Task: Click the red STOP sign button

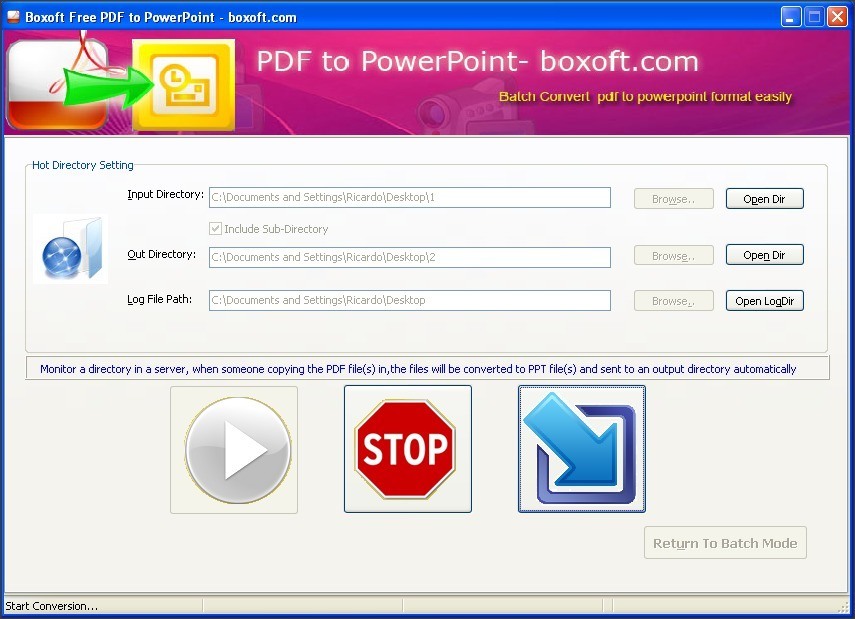Action: coord(407,449)
